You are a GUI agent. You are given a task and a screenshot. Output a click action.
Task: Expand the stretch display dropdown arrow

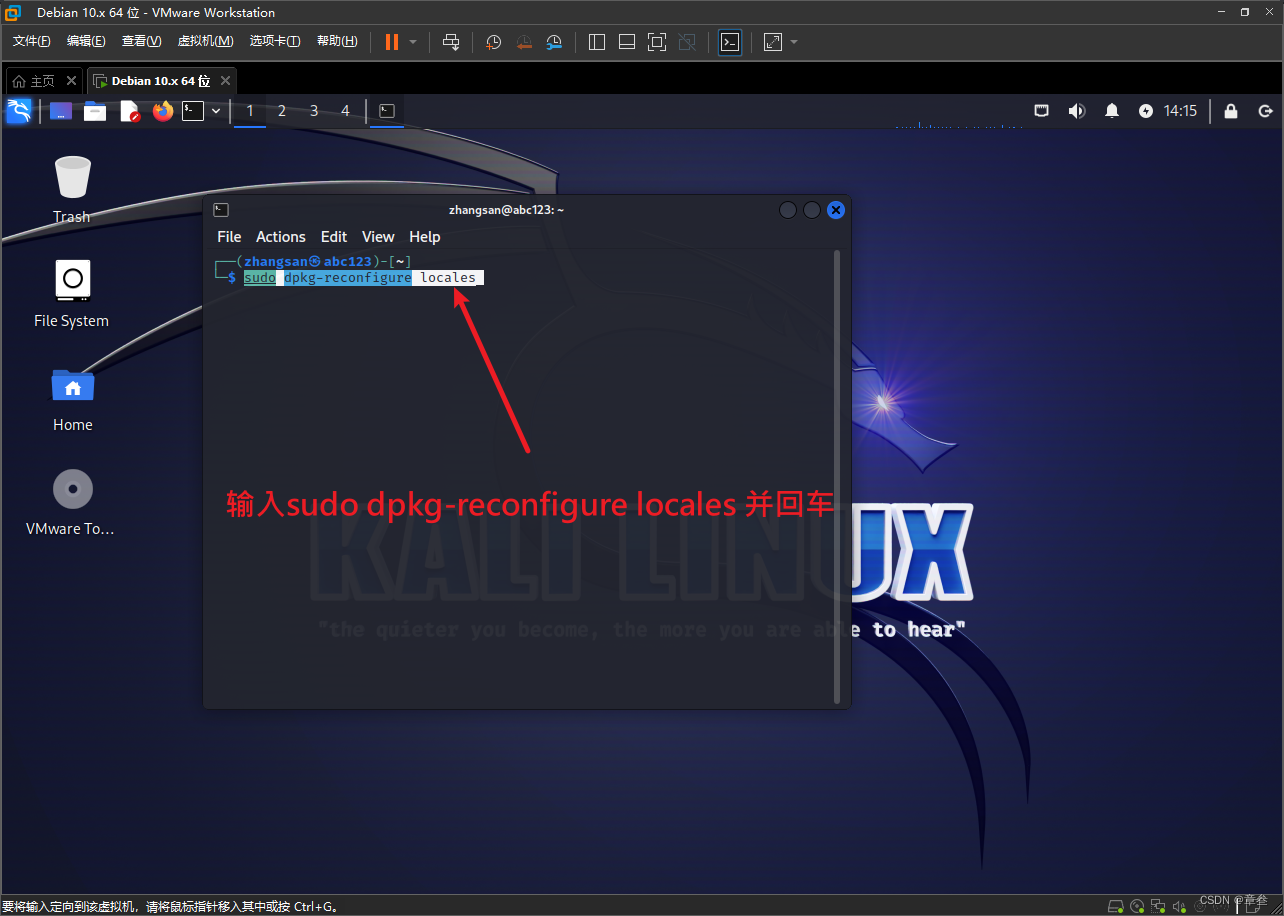click(x=794, y=42)
